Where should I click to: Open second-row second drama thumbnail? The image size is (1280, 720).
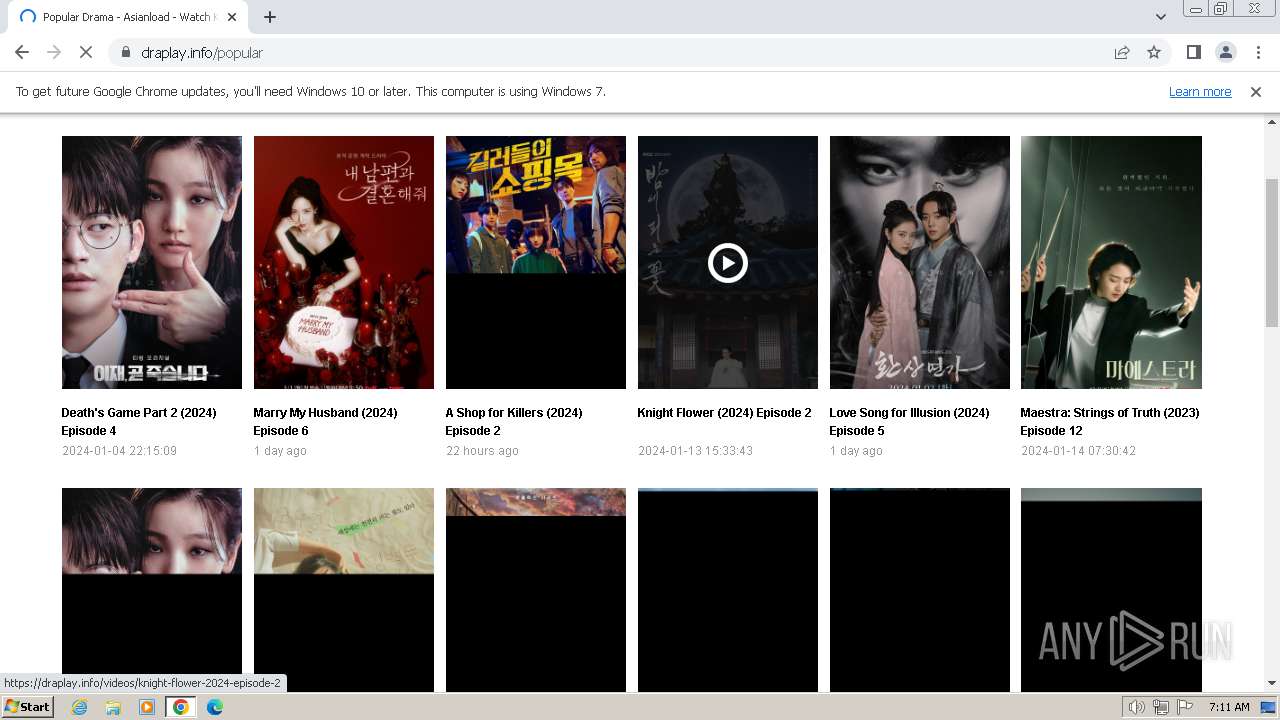344,589
